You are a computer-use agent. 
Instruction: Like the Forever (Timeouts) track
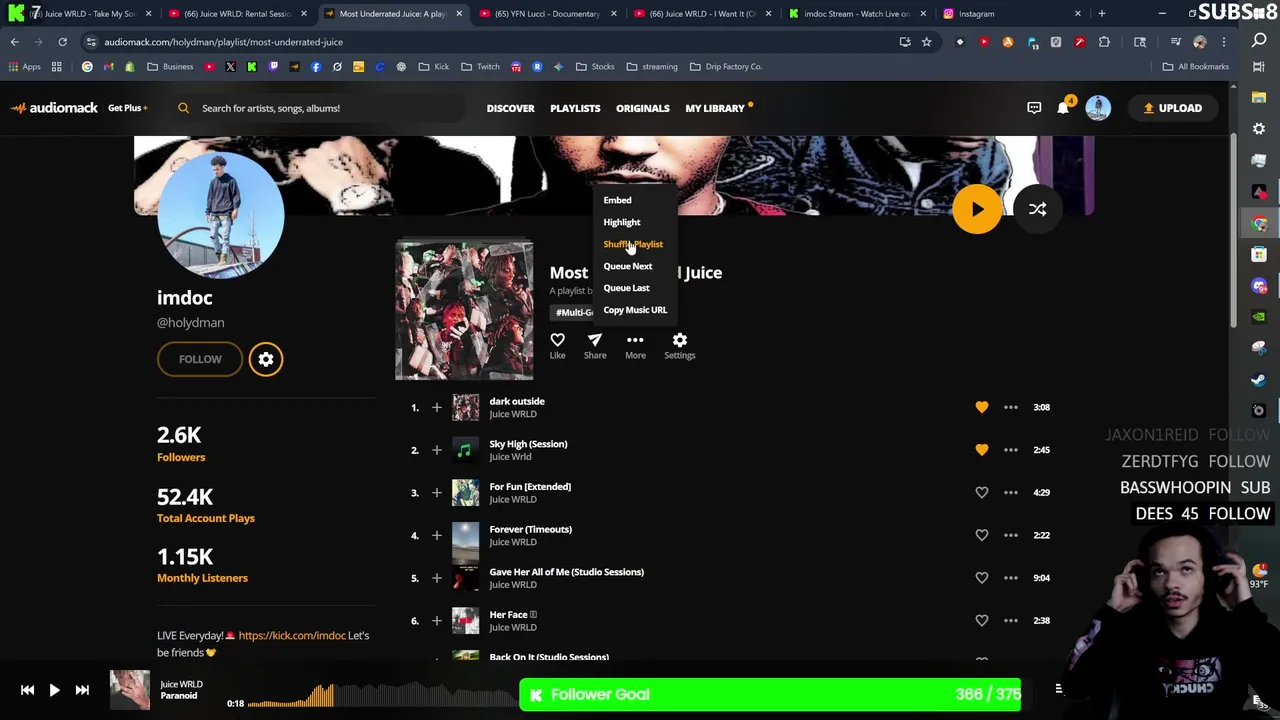pyautogui.click(x=981, y=535)
